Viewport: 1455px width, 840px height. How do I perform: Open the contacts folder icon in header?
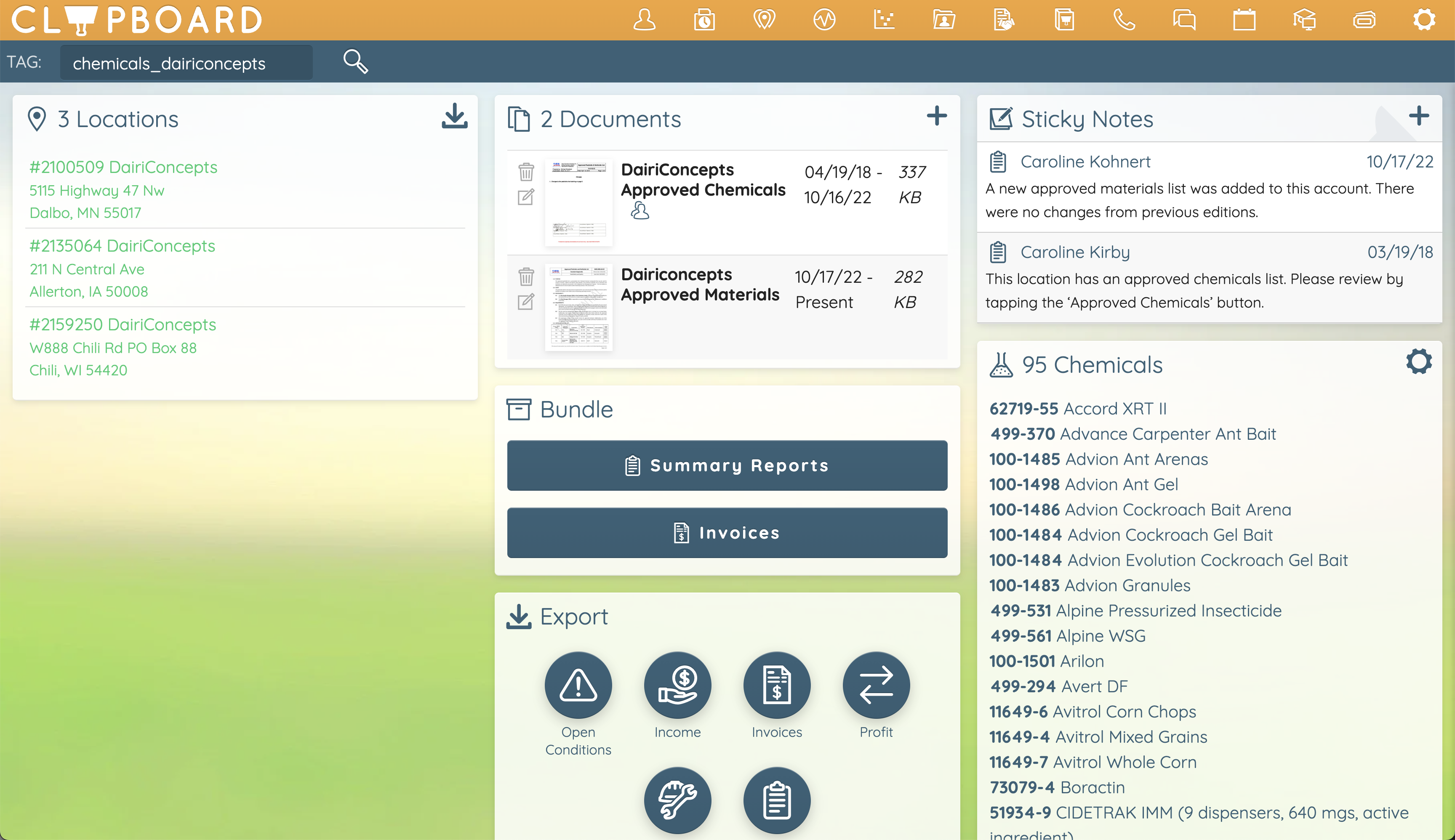(x=944, y=20)
